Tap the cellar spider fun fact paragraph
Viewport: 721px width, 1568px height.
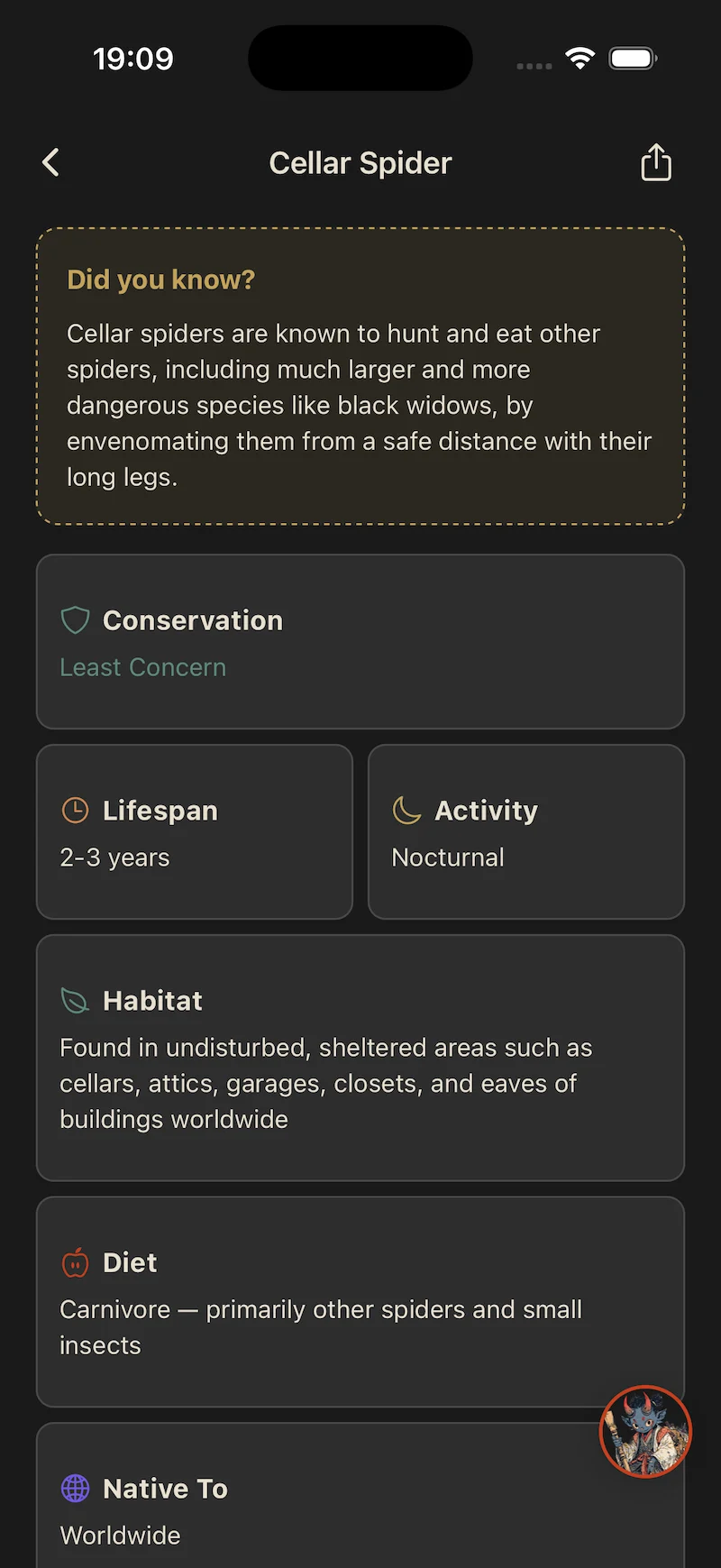click(359, 405)
